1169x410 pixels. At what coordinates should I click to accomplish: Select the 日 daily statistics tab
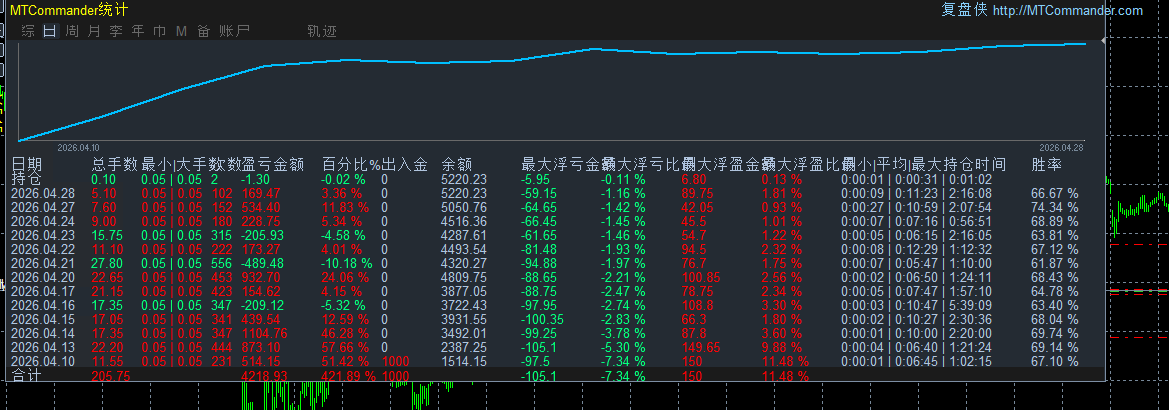tap(50, 31)
